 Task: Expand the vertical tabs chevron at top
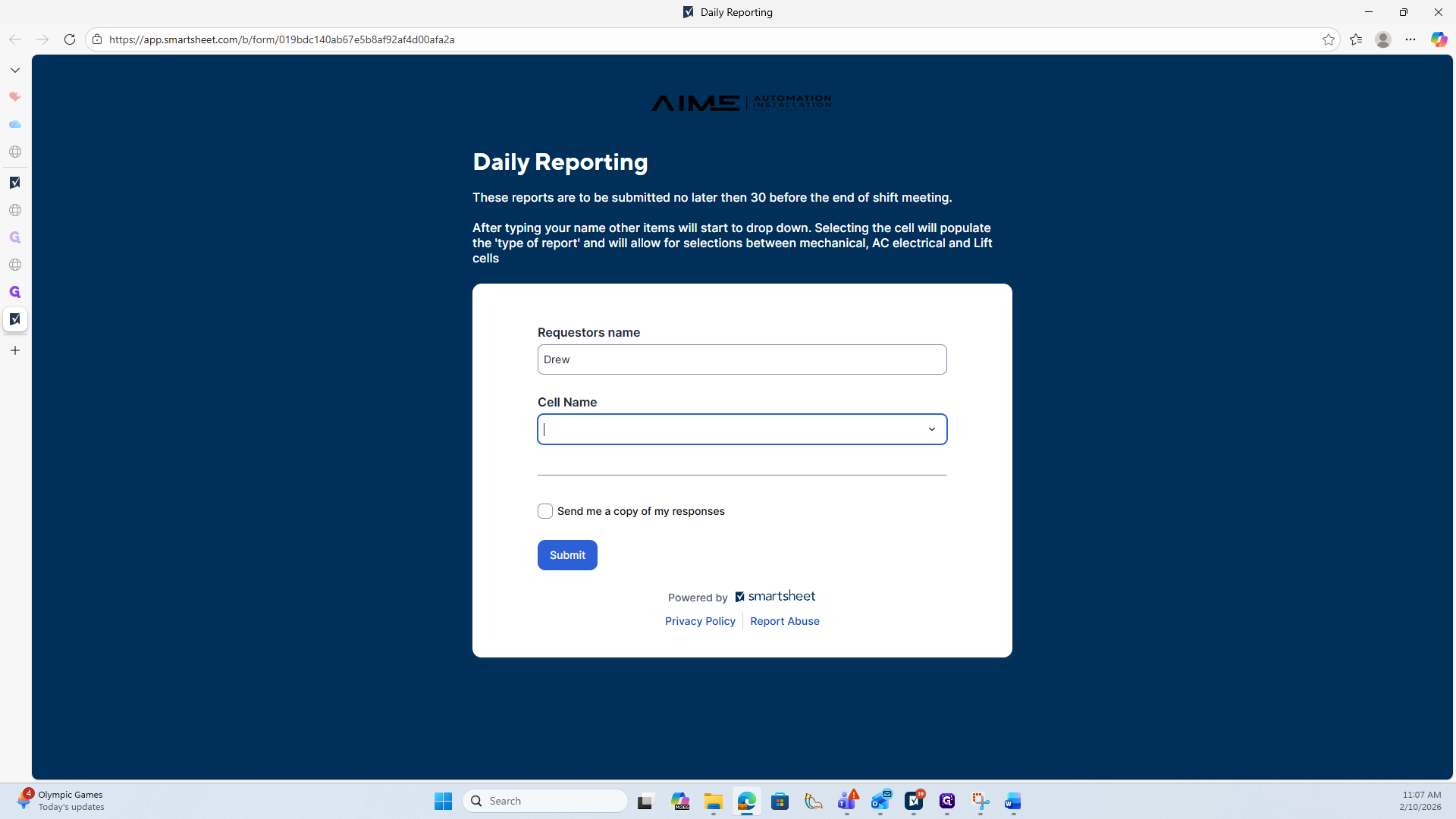click(x=15, y=70)
